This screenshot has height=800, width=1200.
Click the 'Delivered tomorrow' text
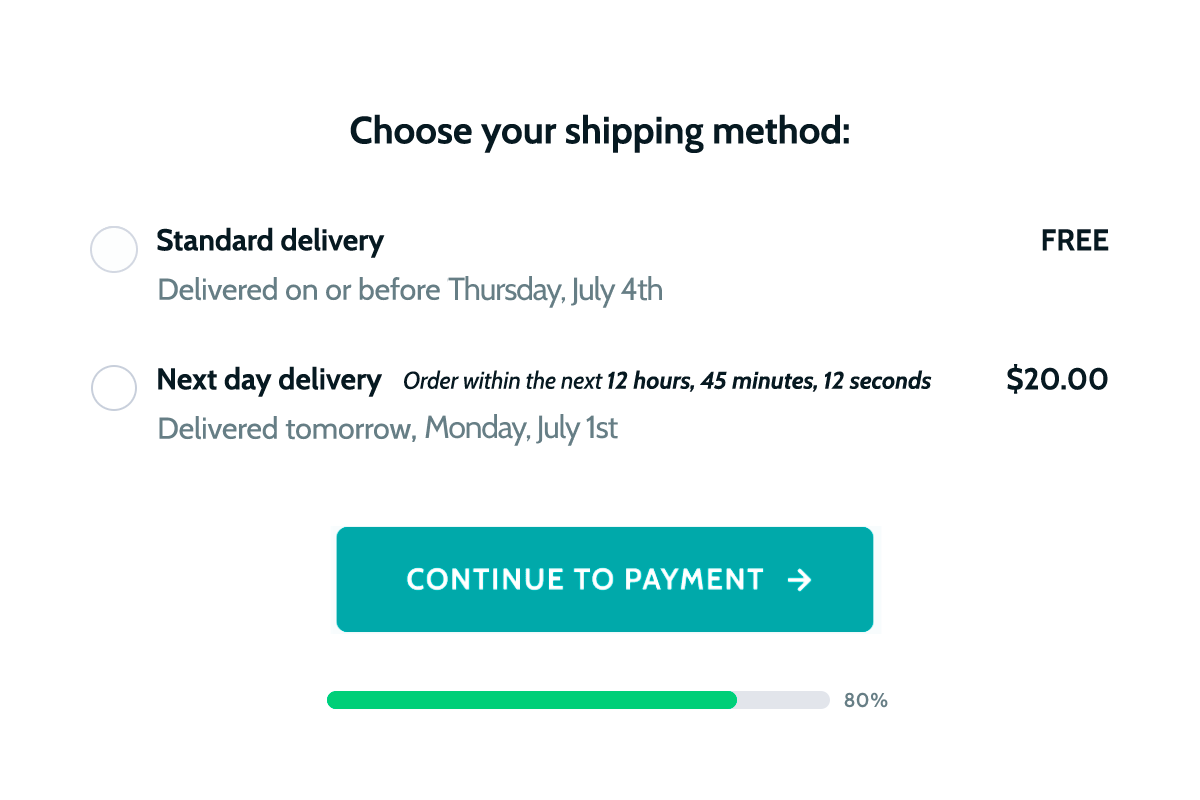click(x=287, y=428)
